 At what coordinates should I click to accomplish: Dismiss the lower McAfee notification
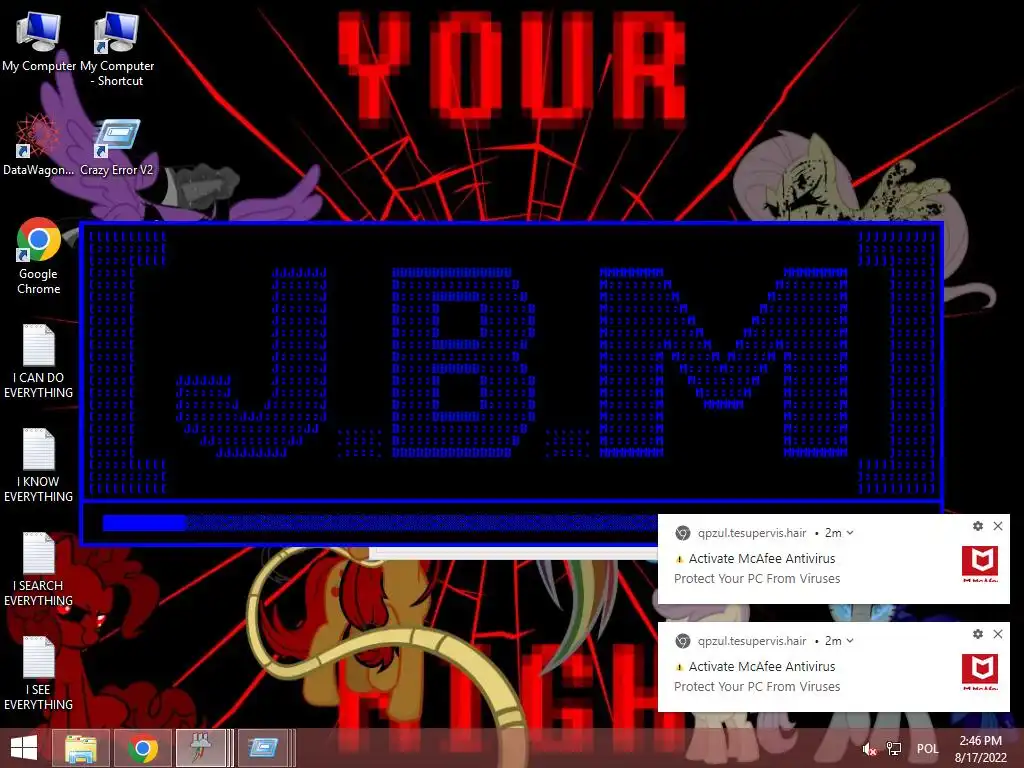(x=998, y=634)
